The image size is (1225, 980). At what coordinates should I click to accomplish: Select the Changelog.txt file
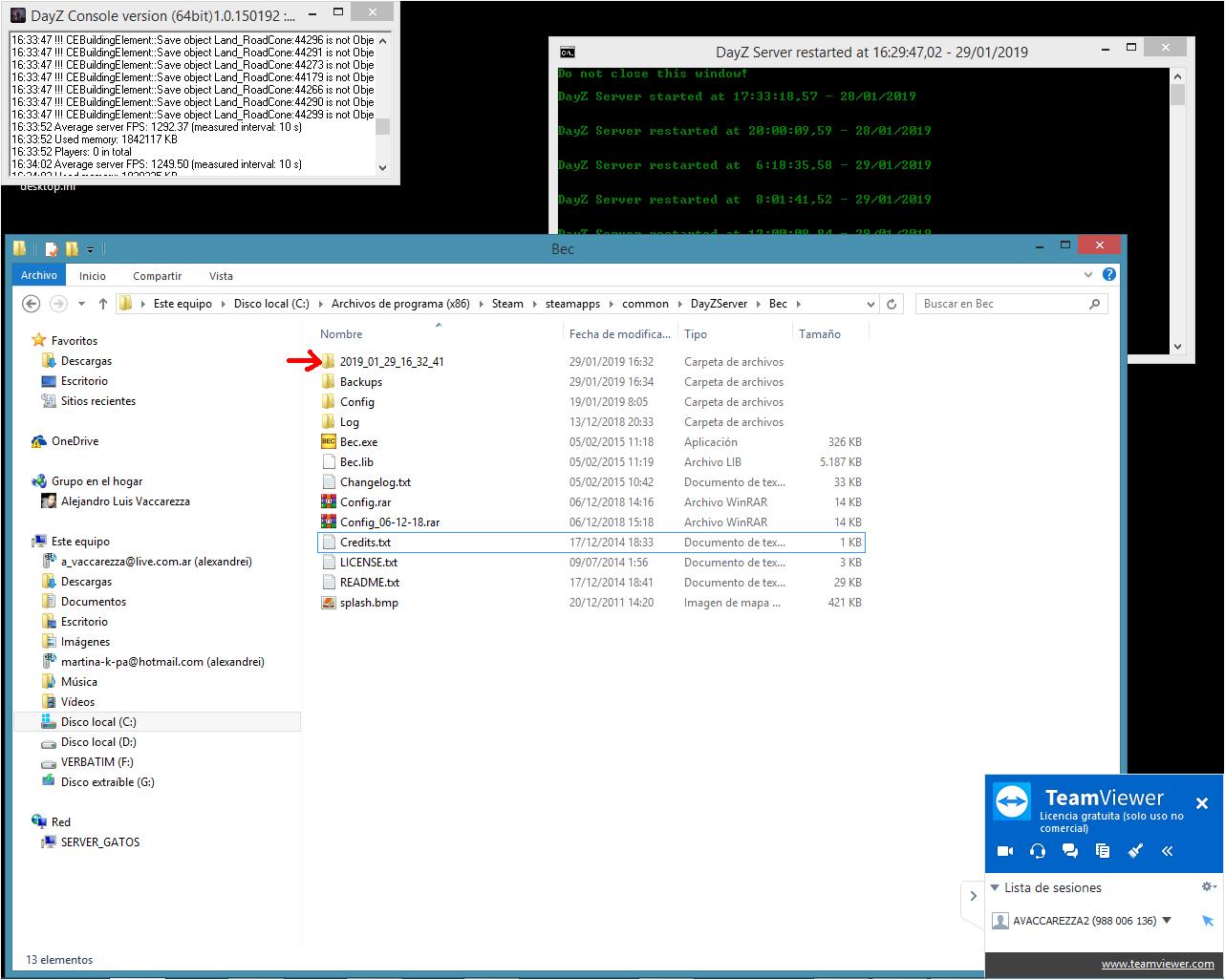point(375,482)
